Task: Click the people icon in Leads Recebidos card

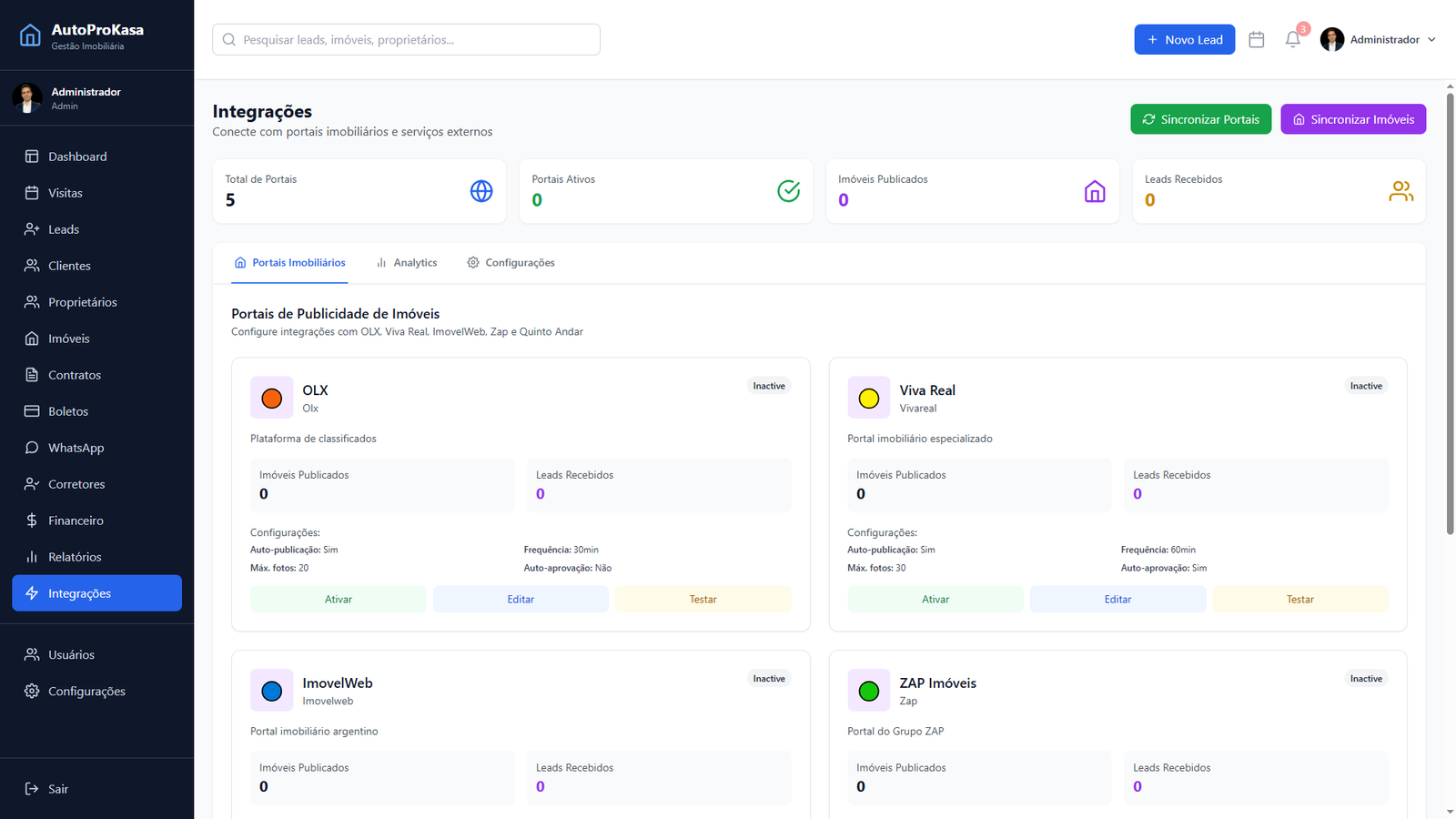Action: pyautogui.click(x=1400, y=191)
